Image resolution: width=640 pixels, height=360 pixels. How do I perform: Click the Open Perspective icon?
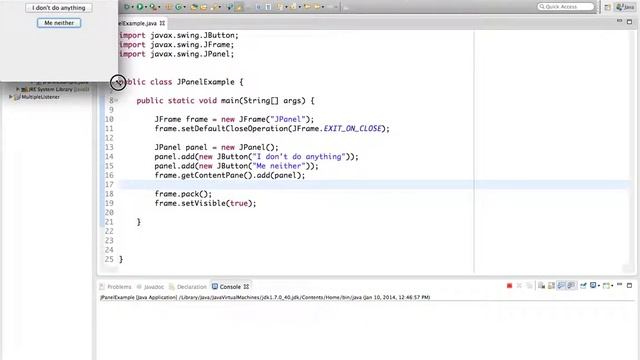point(608,7)
